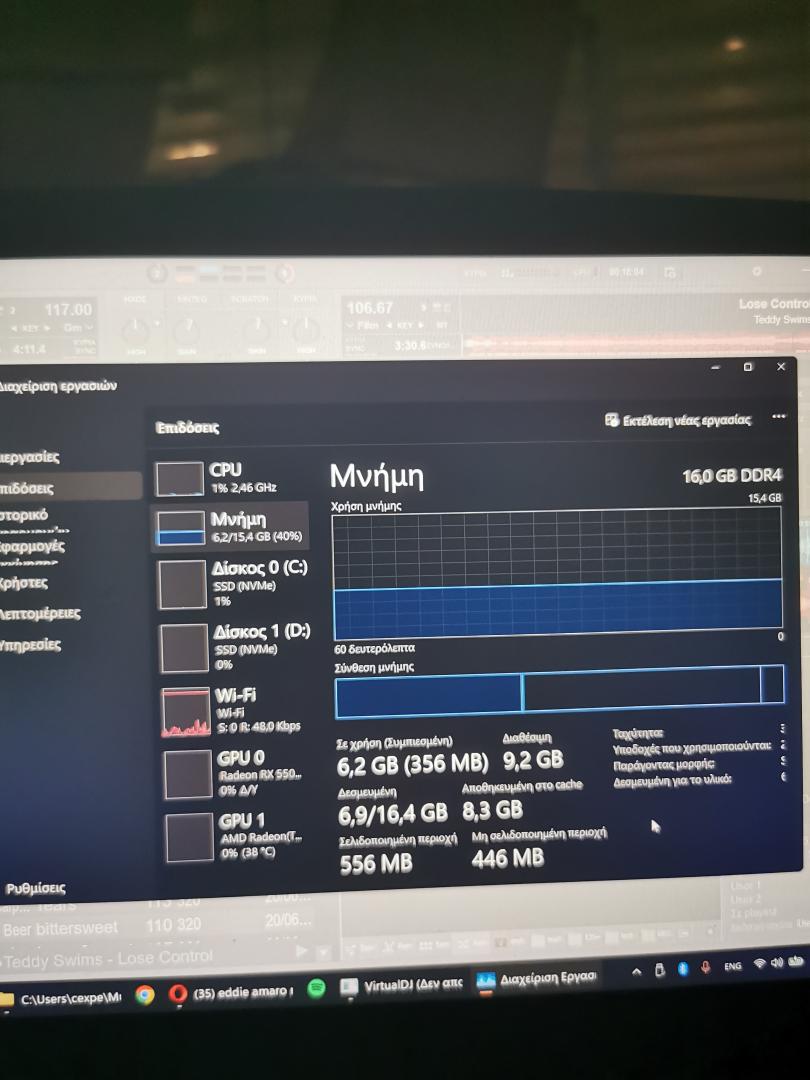The width and height of the screenshot is (810, 1080).
Task: Click the battery tray icon
Action: pos(796,961)
